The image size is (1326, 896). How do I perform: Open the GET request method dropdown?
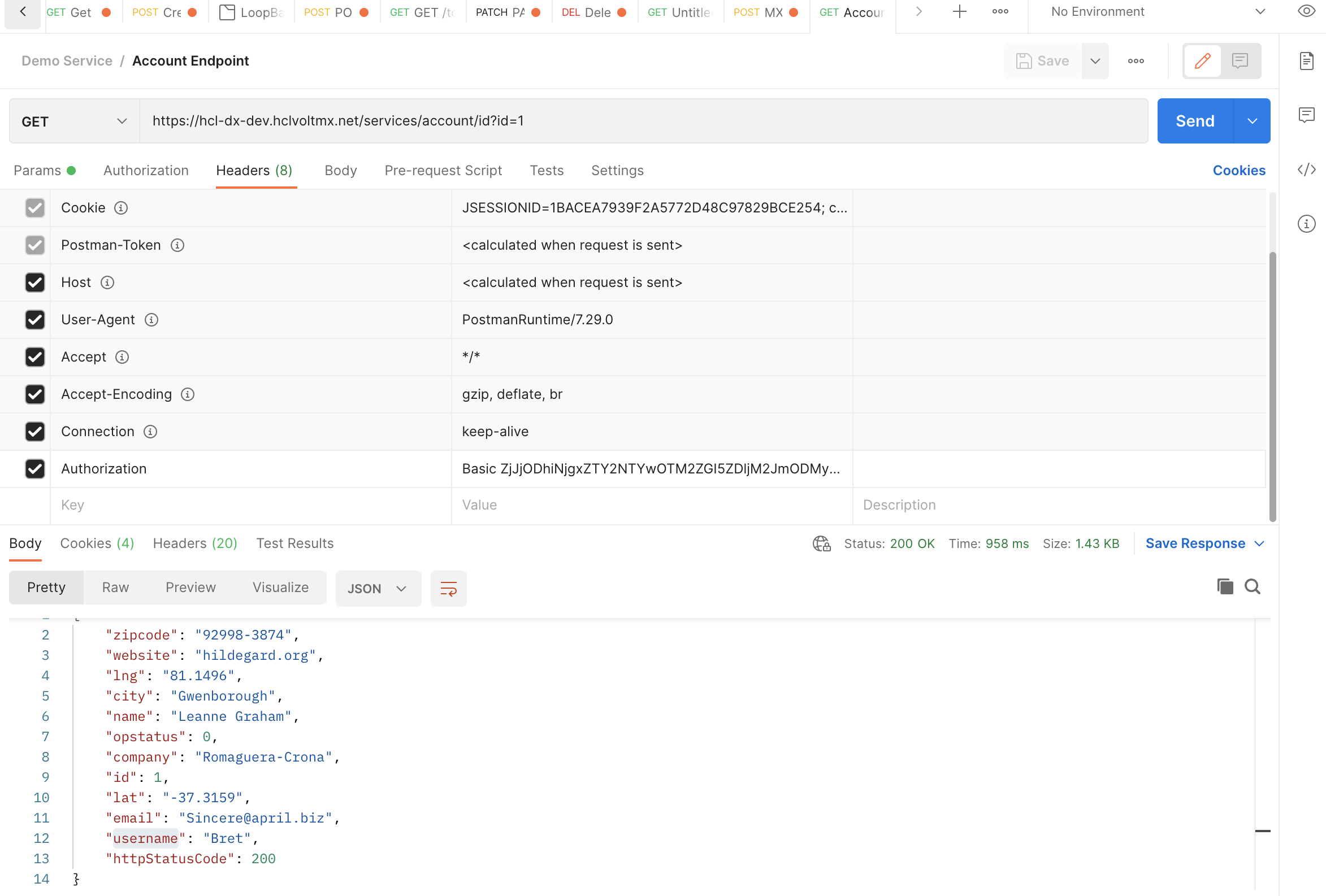(72, 121)
